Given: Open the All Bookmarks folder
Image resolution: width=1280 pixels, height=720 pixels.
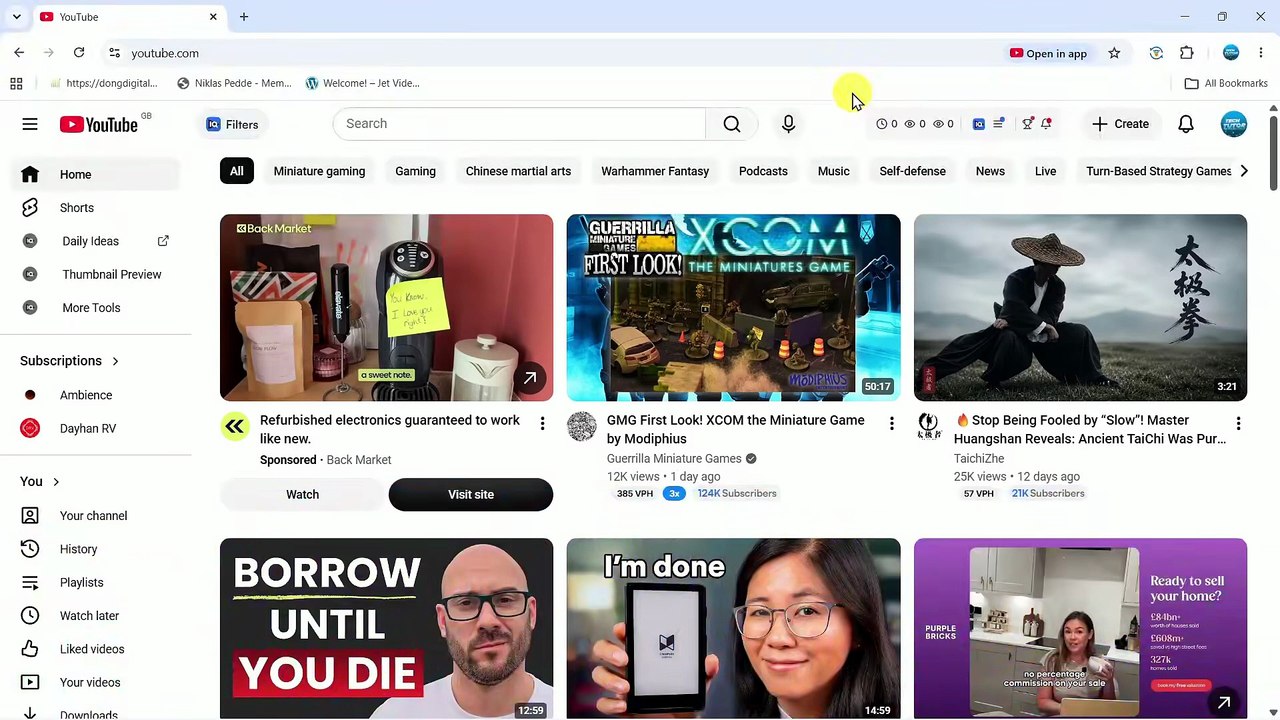Looking at the screenshot, I should [x=1226, y=83].
